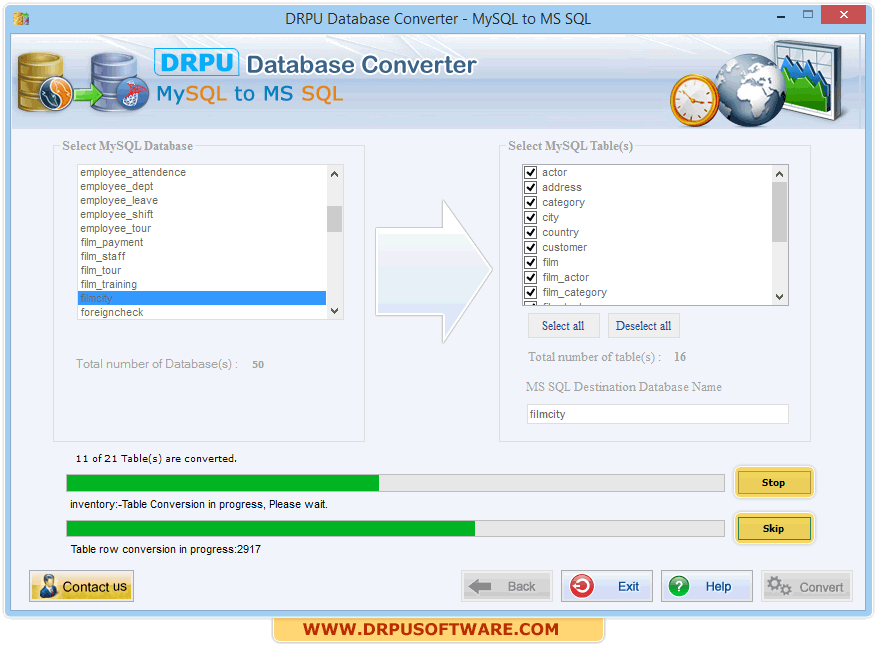
Task: Select the foreigncheck database
Action: click(202, 312)
